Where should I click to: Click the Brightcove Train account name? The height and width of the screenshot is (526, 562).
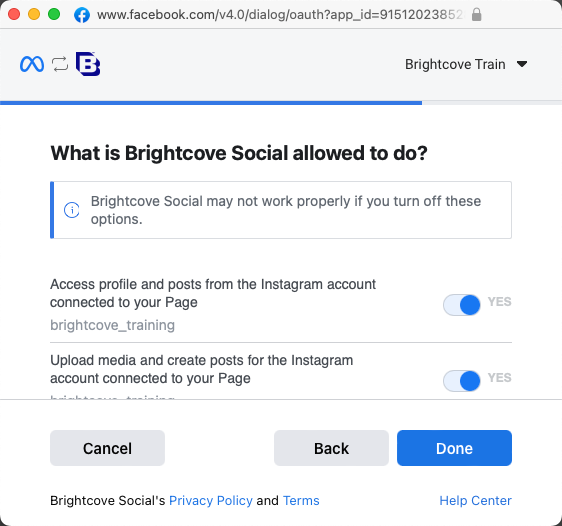(455, 64)
